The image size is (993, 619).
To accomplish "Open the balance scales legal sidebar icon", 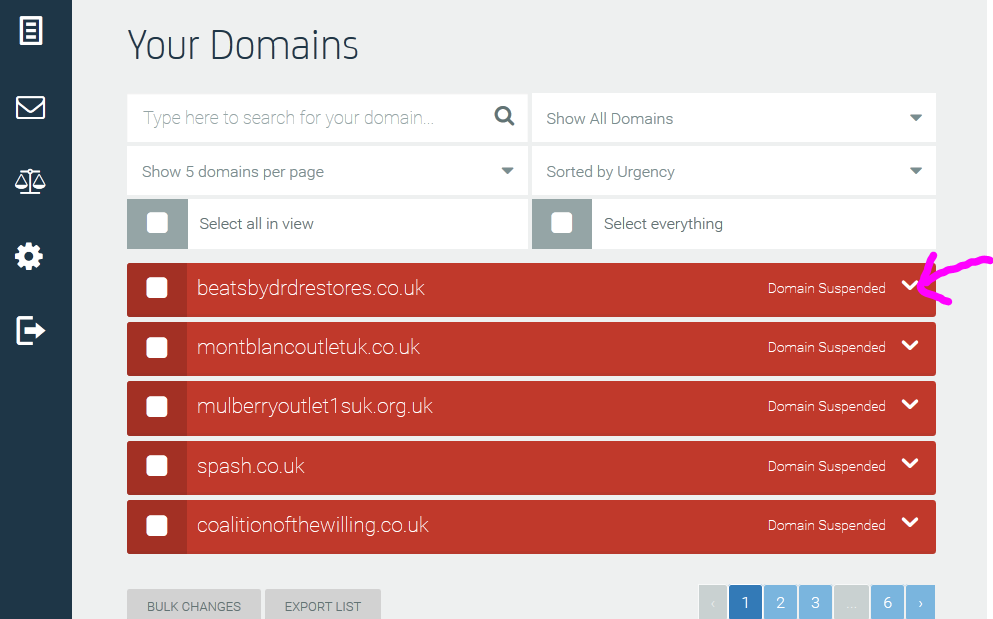I will 30,181.
